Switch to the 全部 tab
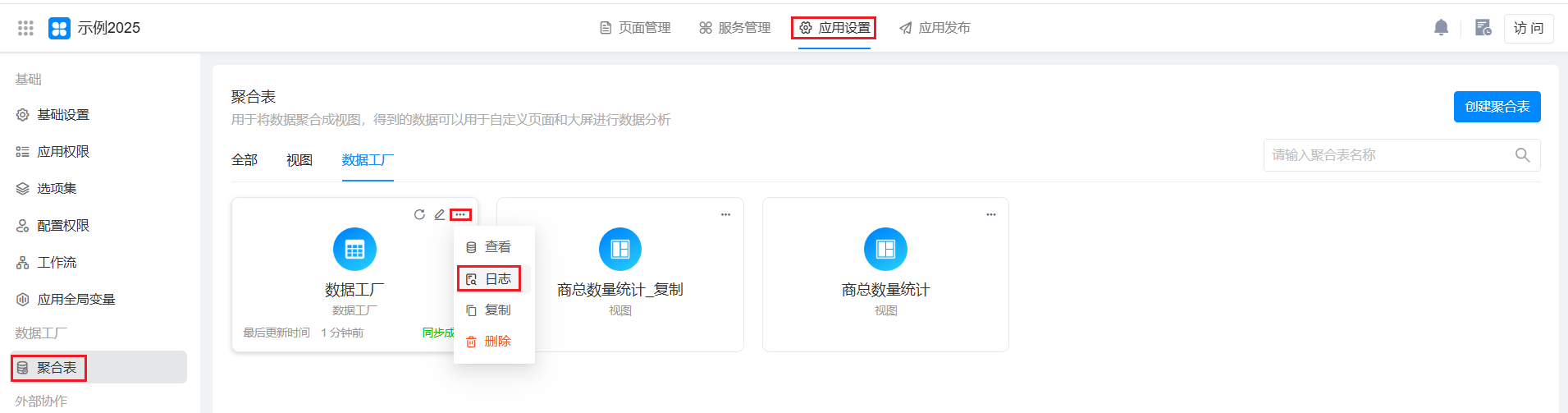1568x413 pixels. click(x=245, y=160)
